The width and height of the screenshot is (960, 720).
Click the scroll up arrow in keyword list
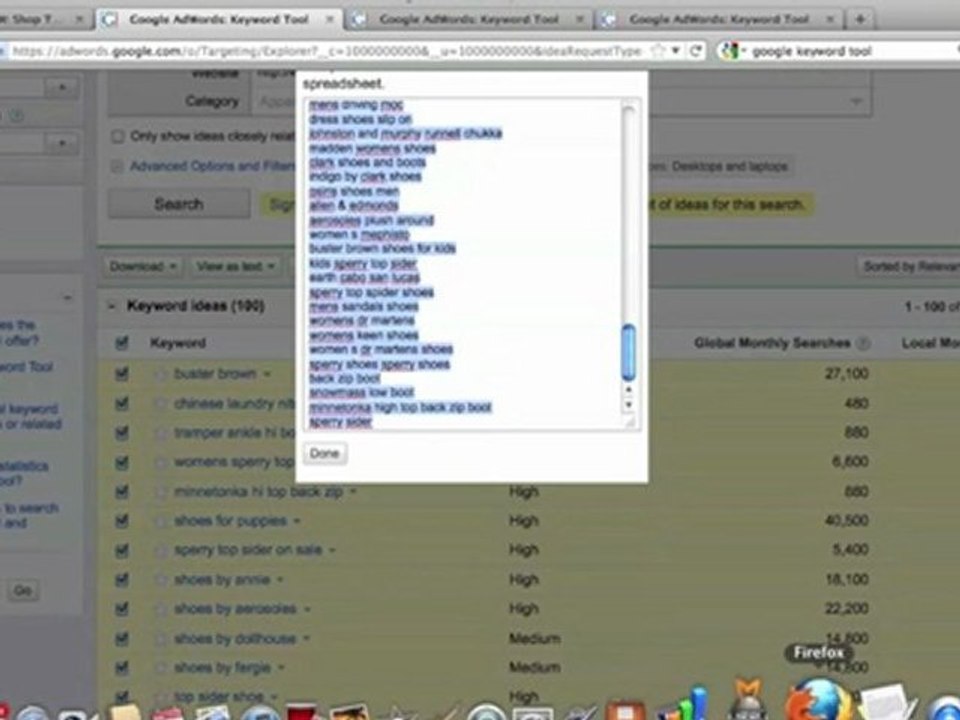tap(628, 389)
